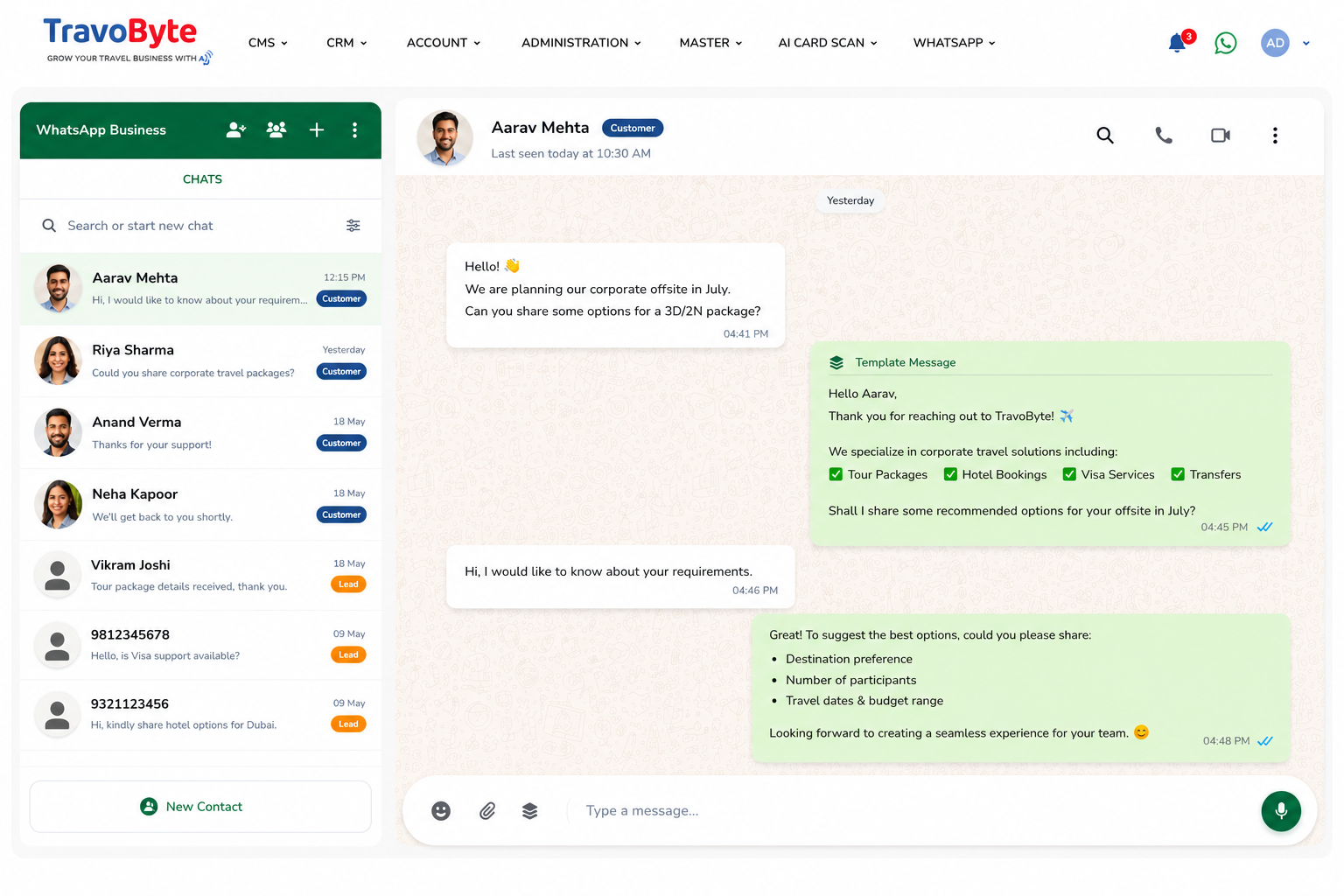Click the 'Thanks for your support!' preview

coord(151,444)
